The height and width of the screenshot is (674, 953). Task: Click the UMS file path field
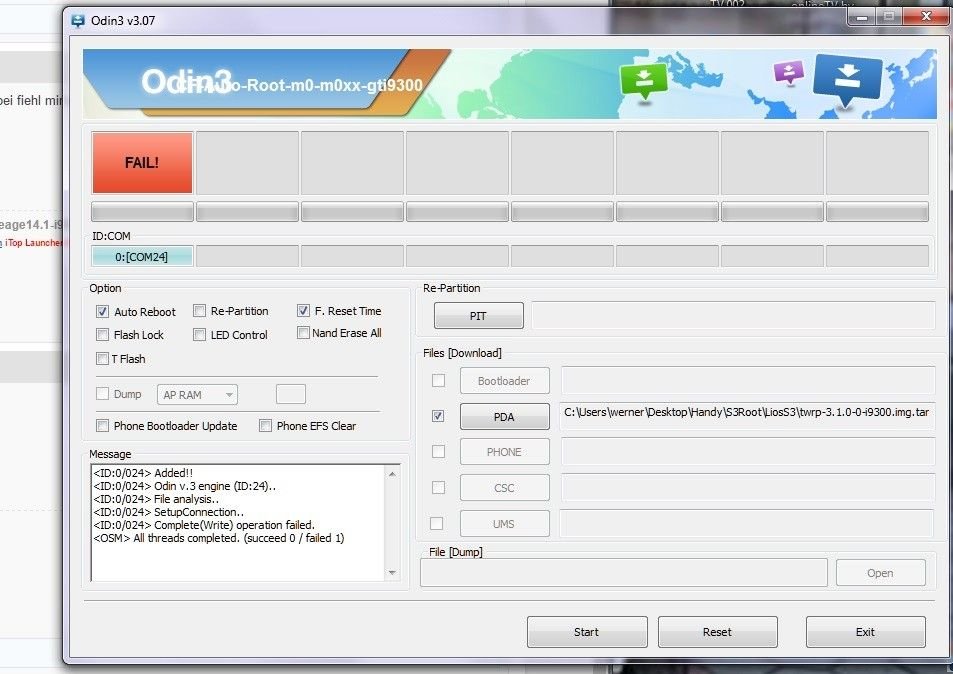click(748, 523)
